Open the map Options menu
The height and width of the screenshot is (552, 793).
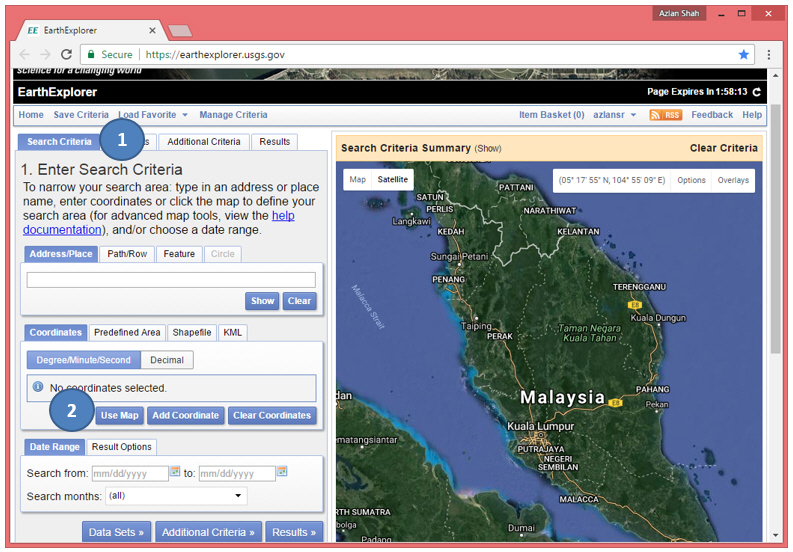[x=691, y=180]
